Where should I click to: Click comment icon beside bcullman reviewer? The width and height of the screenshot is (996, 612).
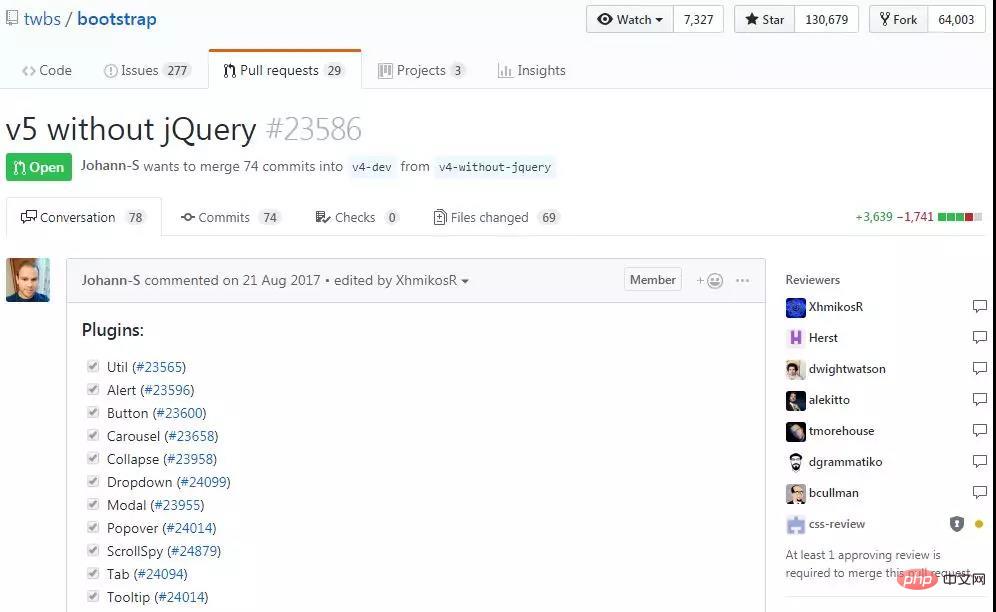(979, 492)
